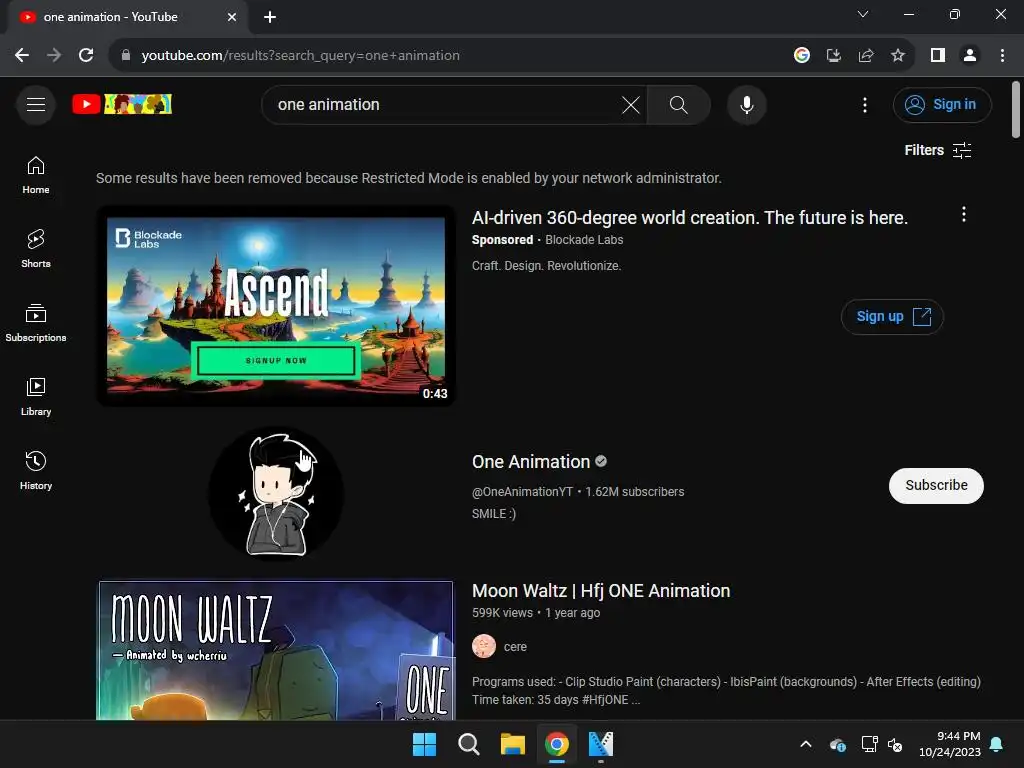
Task: Open Windows taskbar search
Action: point(468,744)
